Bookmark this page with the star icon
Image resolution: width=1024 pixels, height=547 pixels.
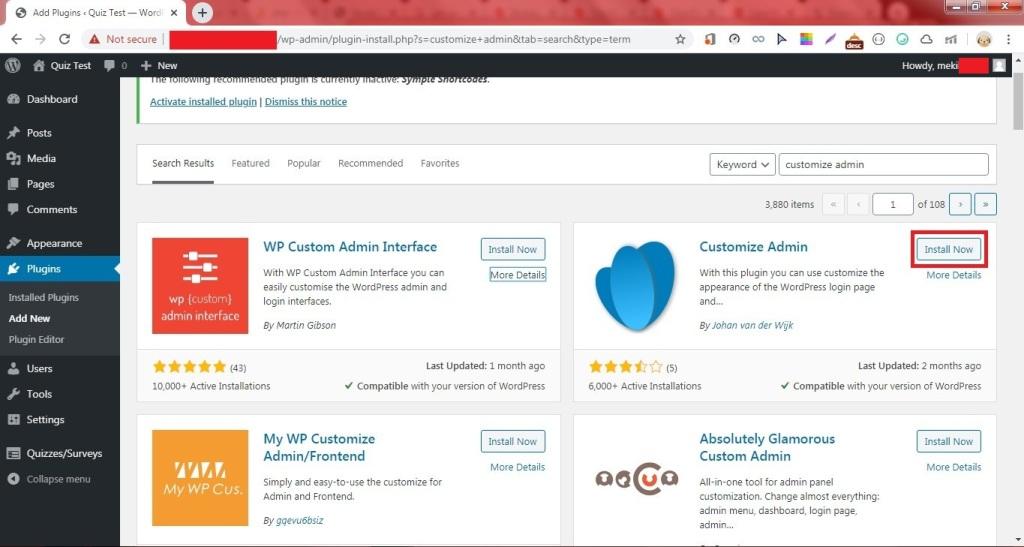(680, 39)
